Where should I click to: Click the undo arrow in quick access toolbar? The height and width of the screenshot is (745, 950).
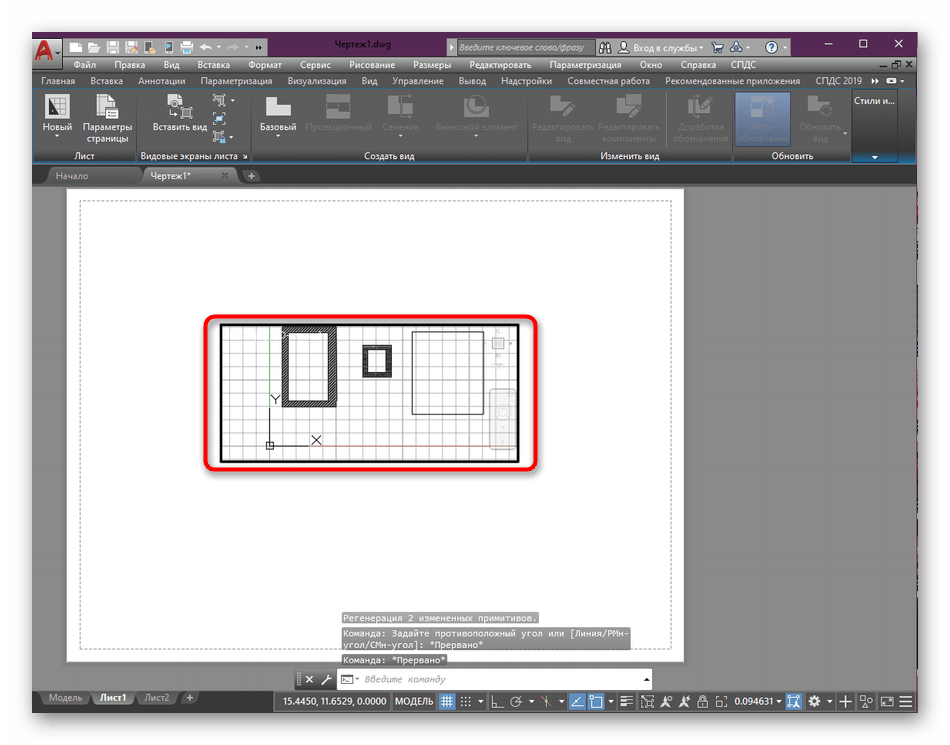(205, 47)
